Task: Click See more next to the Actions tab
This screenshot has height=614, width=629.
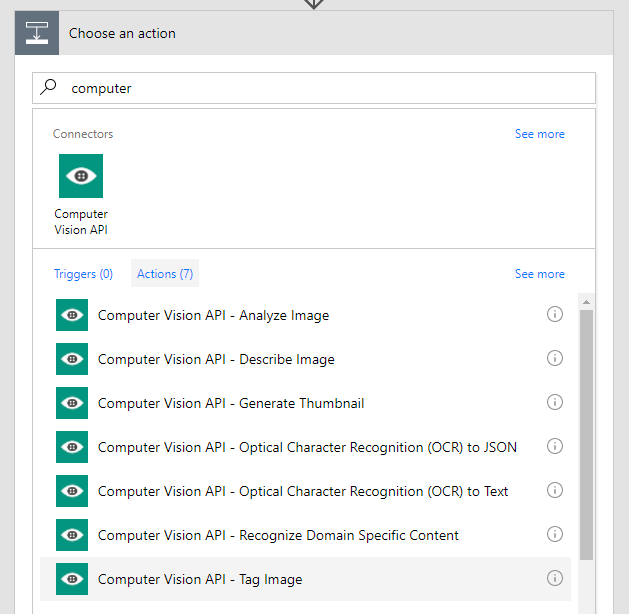Action: [540, 274]
